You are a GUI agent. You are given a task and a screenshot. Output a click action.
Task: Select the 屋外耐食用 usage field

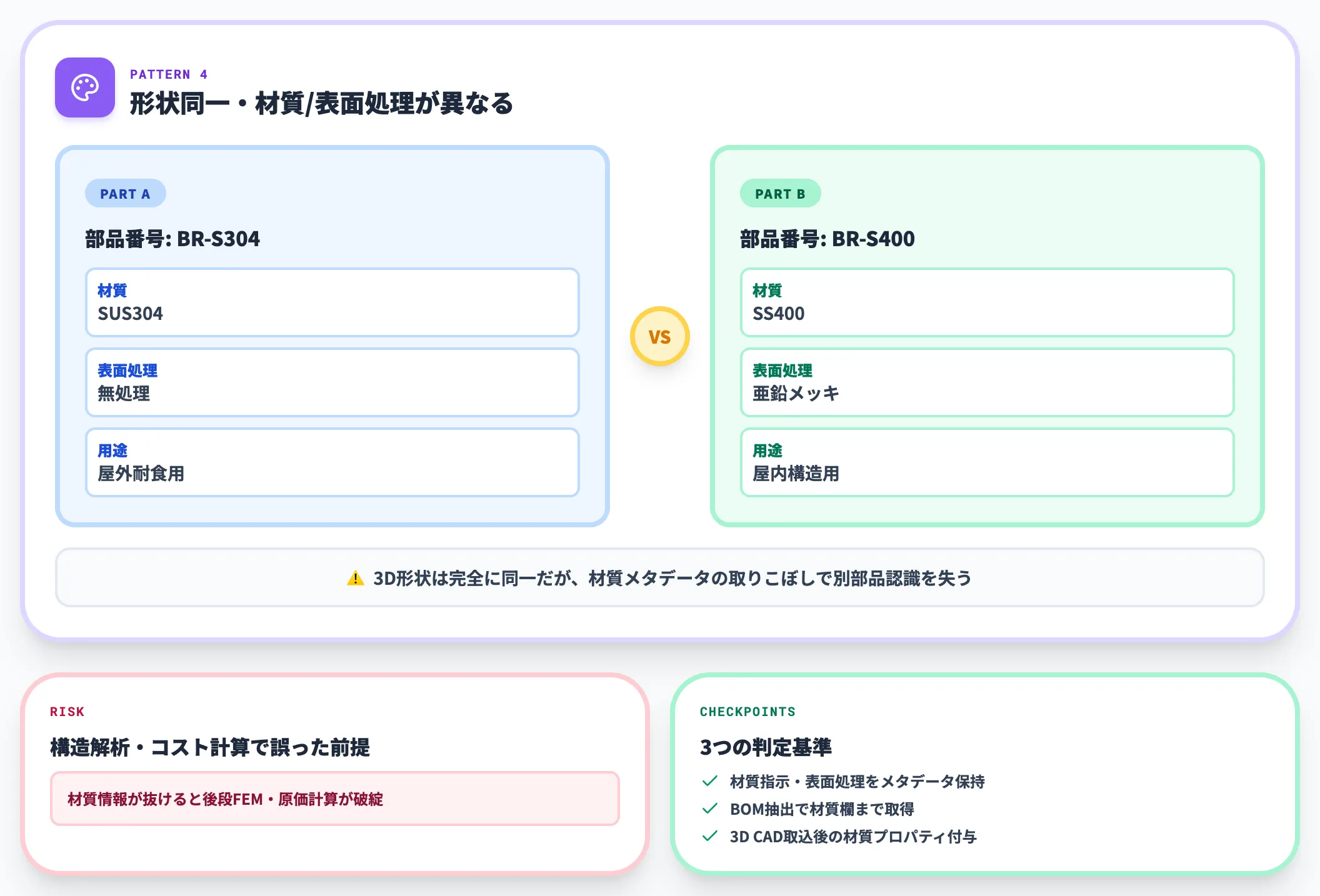tap(332, 462)
